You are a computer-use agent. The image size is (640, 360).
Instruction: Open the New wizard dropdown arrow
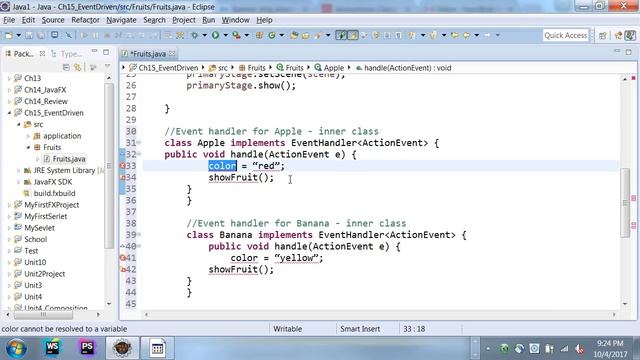point(18,36)
